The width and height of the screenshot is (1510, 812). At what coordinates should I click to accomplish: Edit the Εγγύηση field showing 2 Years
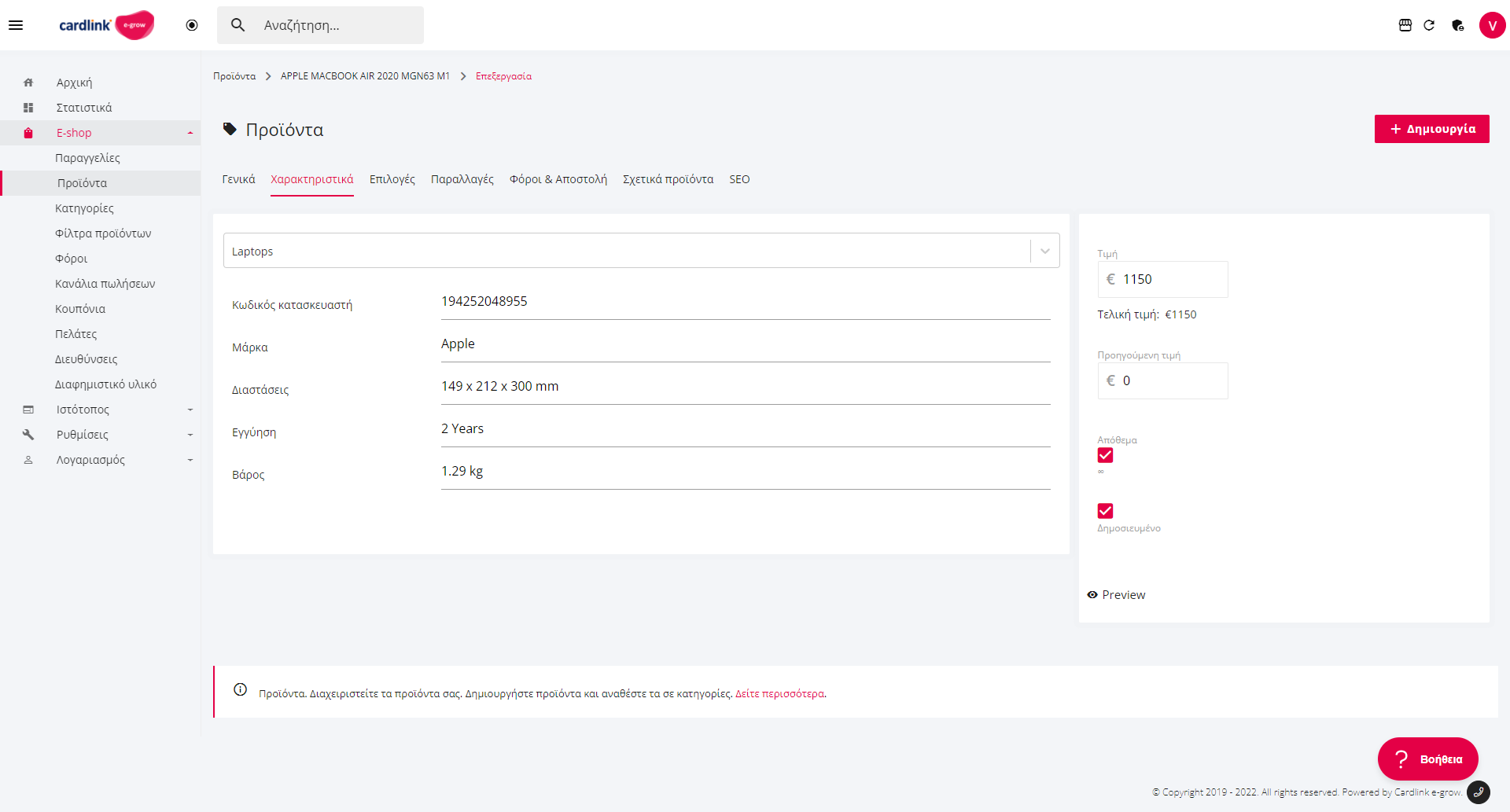(746, 429)
